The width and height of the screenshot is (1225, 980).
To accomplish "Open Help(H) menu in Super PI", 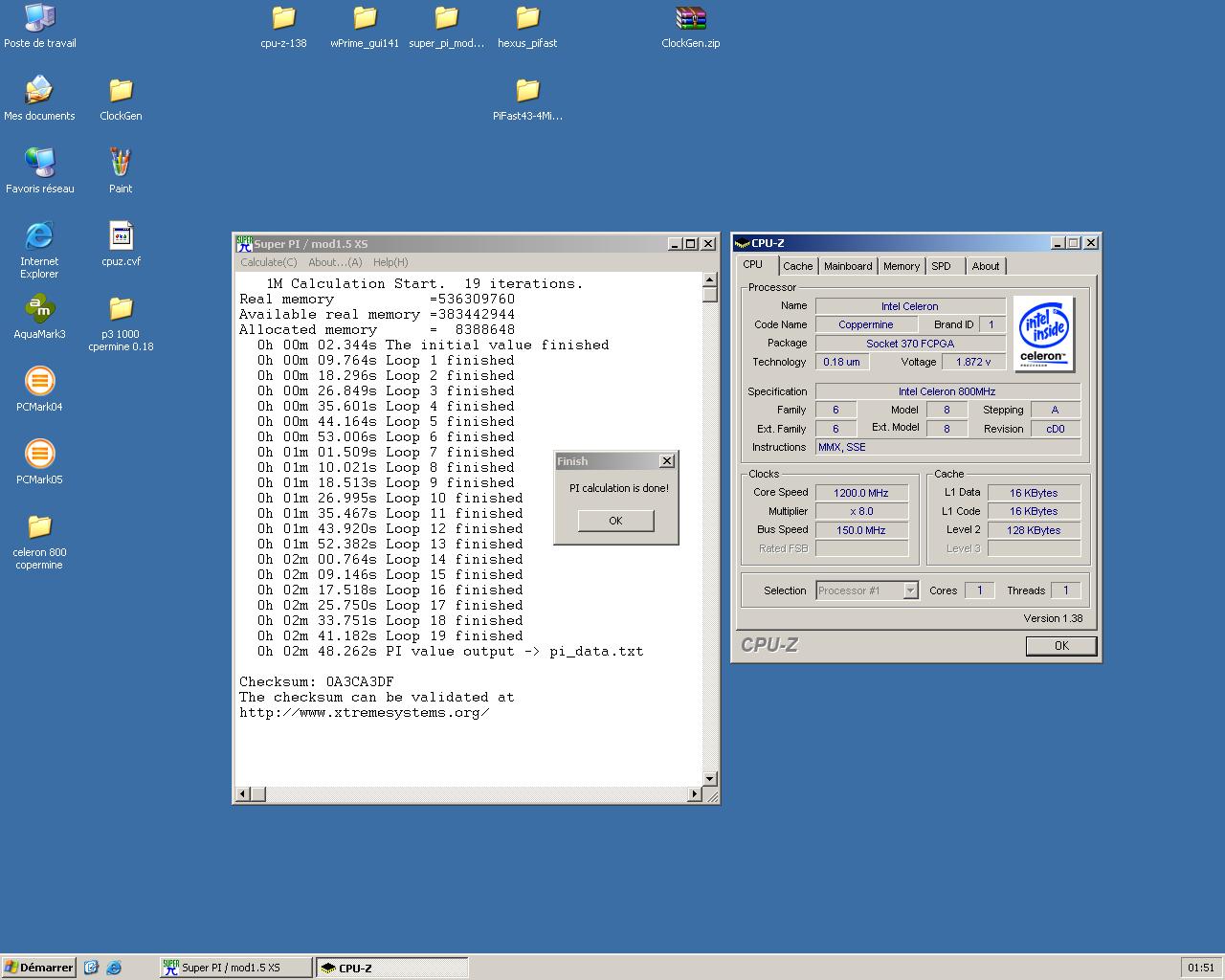I will coord(390,262).
